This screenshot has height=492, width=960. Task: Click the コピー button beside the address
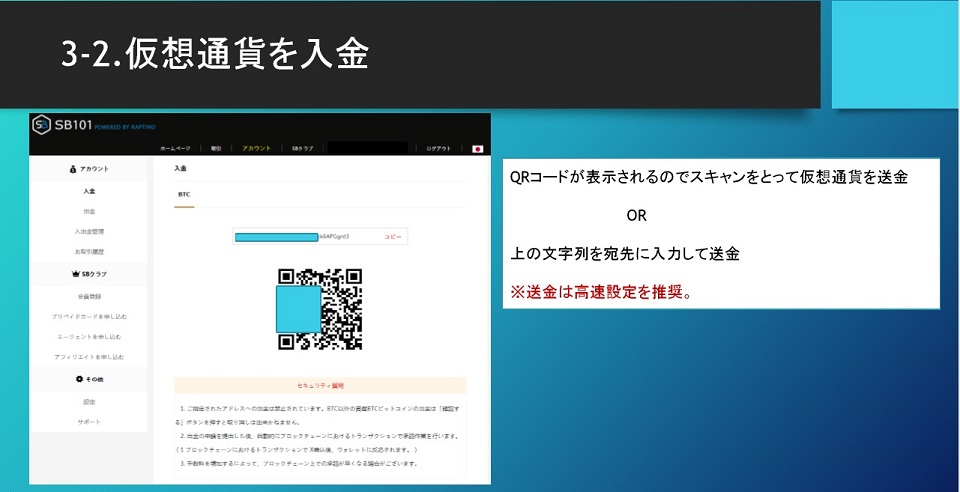pyautogui.click(x=392, y=236)
